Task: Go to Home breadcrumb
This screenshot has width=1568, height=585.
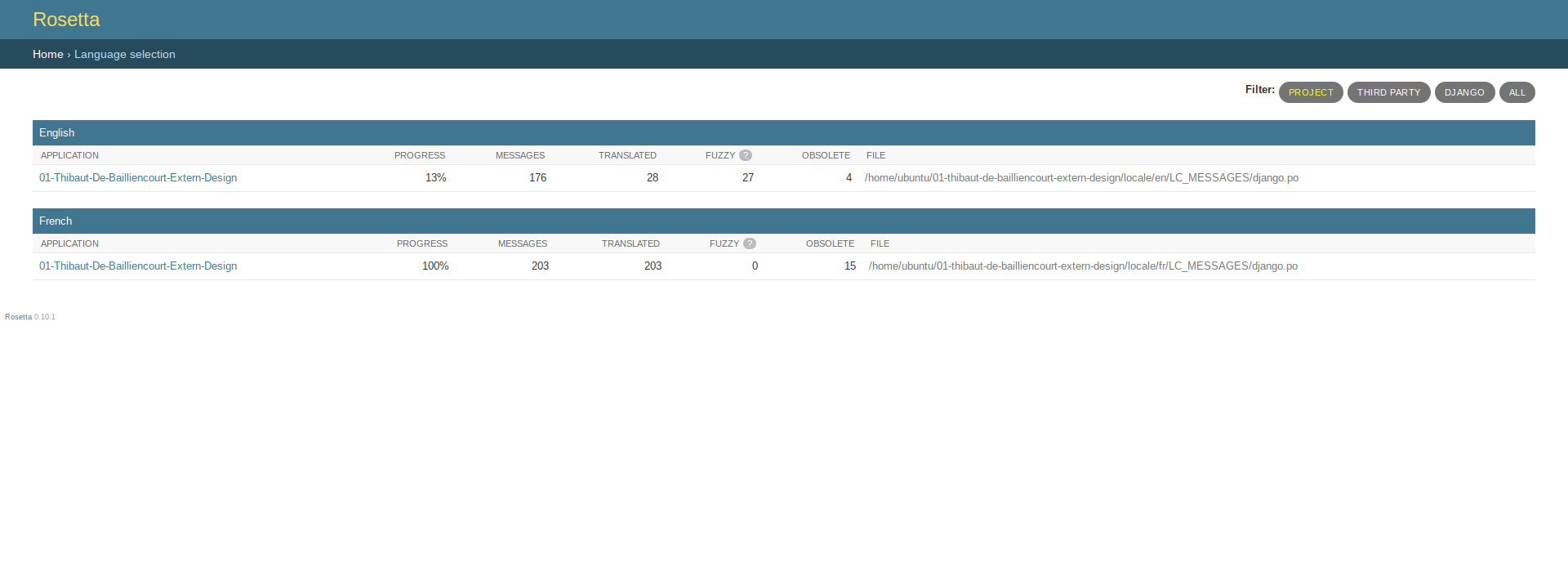Action: (47, 54)
